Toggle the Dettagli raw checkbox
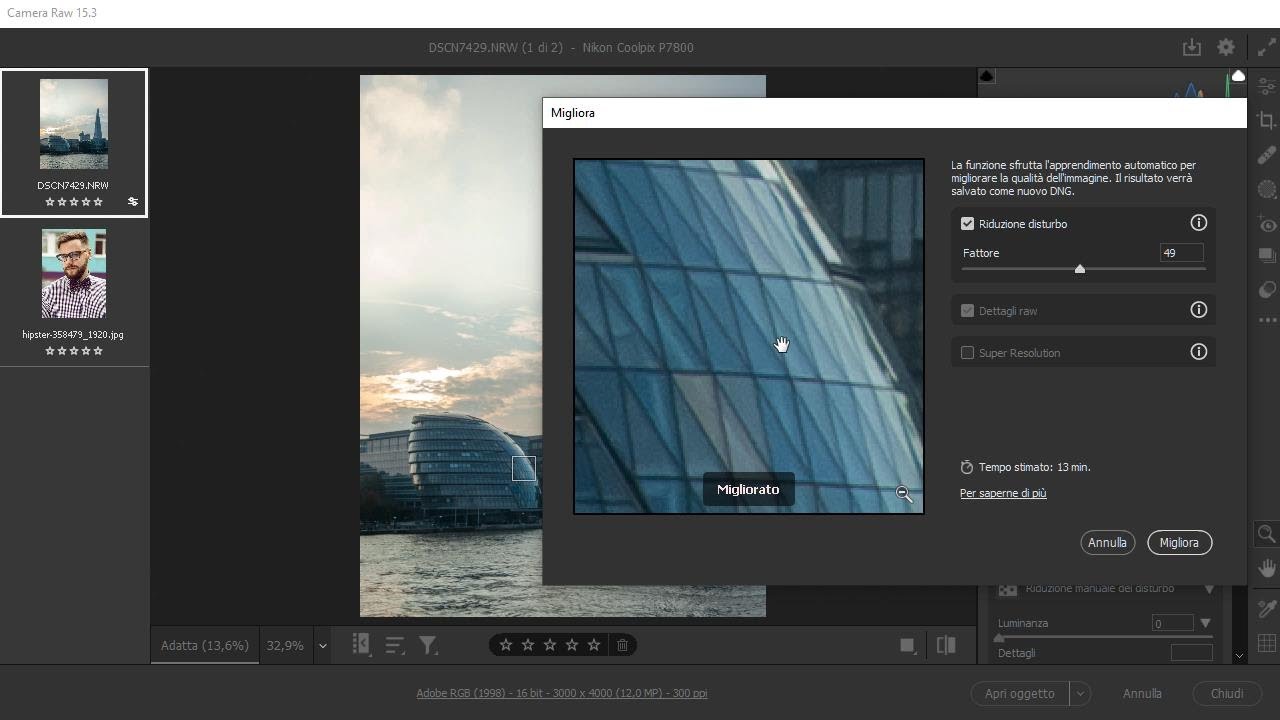Image resolution: width=1280 pixels, height=720 pixels. coord(967,311)
